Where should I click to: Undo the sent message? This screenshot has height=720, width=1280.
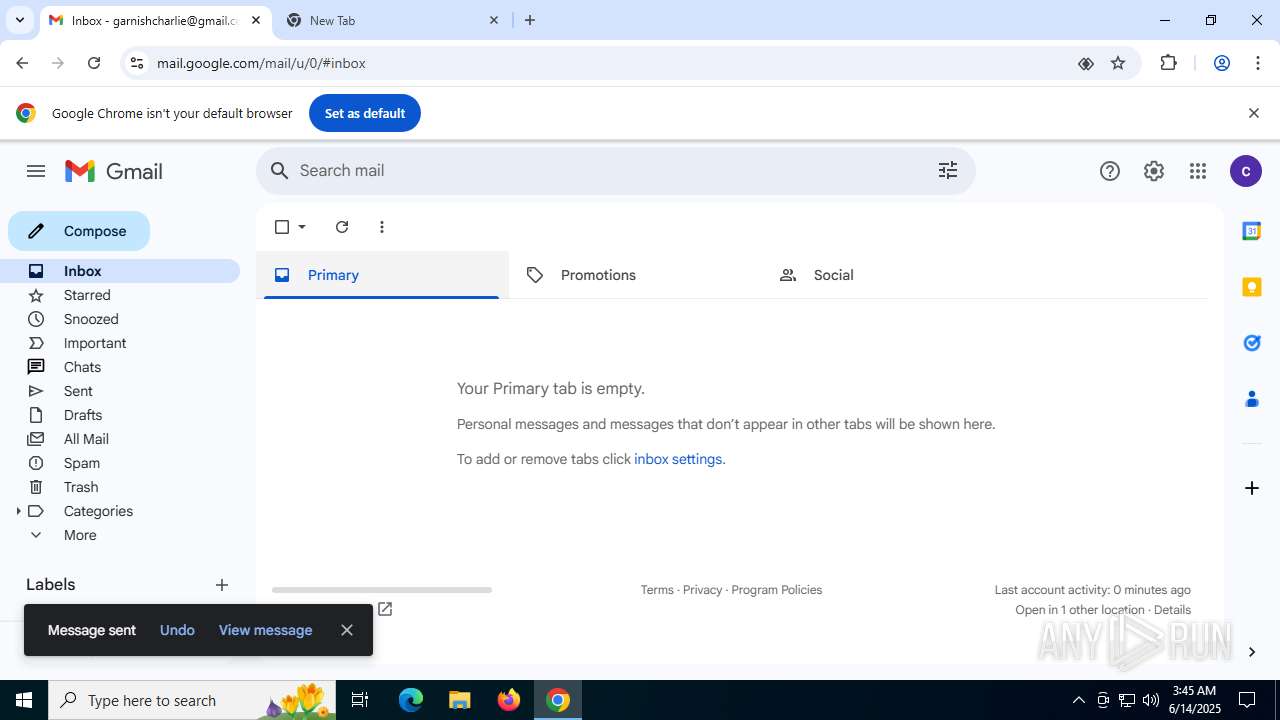[177, 630]
